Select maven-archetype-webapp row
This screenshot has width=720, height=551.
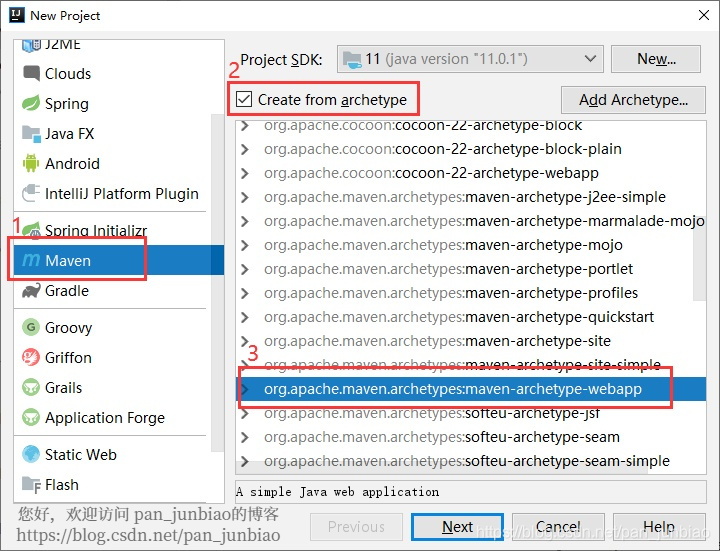click(x=471, y=389)
